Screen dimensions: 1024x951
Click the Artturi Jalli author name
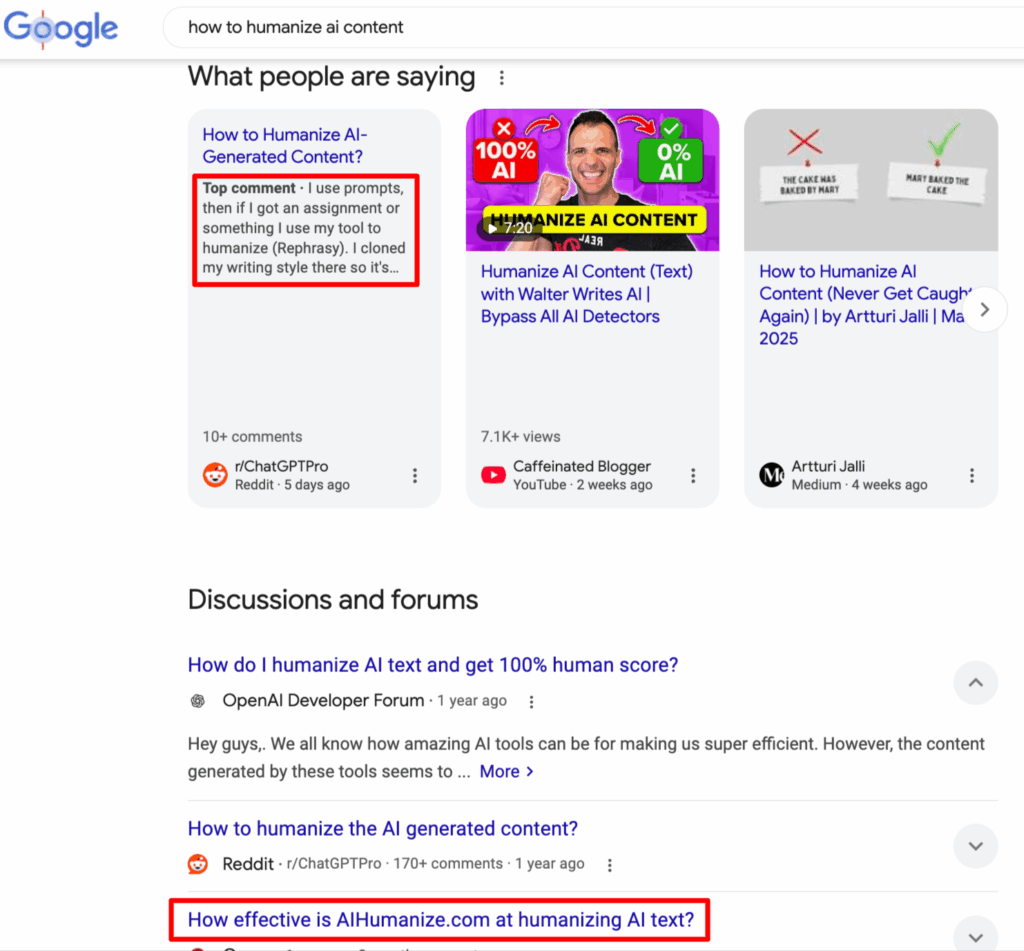coord(828,466)
